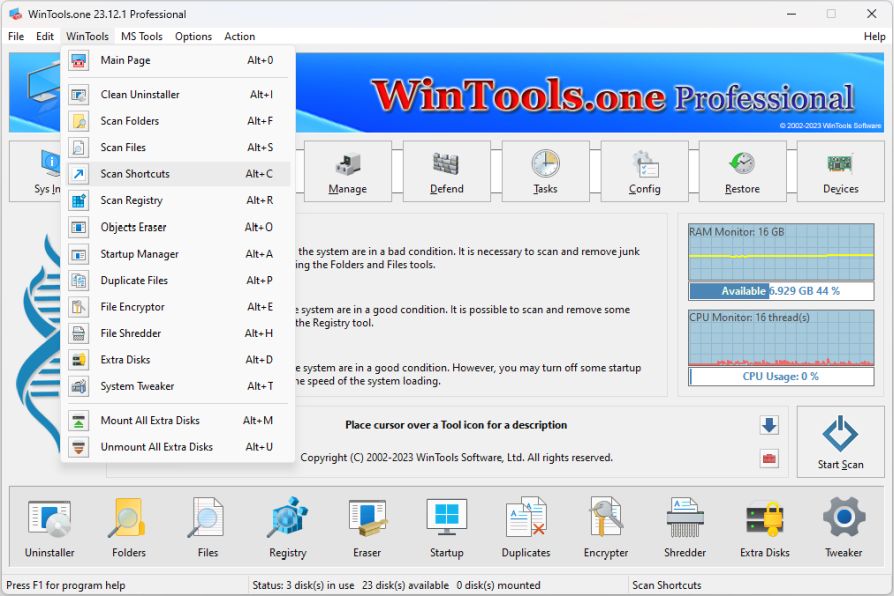Select Scan Shortcuts menu entry

(x=178, y=174)
